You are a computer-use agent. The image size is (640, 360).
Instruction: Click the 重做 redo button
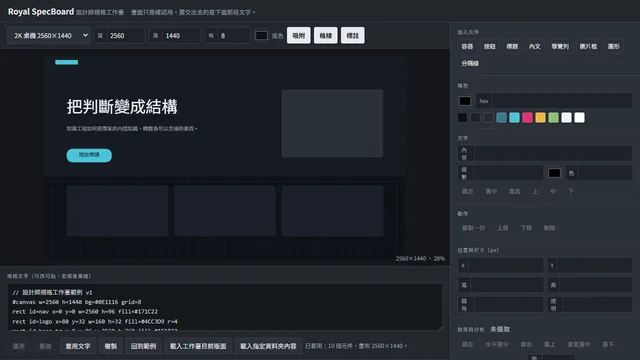(x=45, y=346)
